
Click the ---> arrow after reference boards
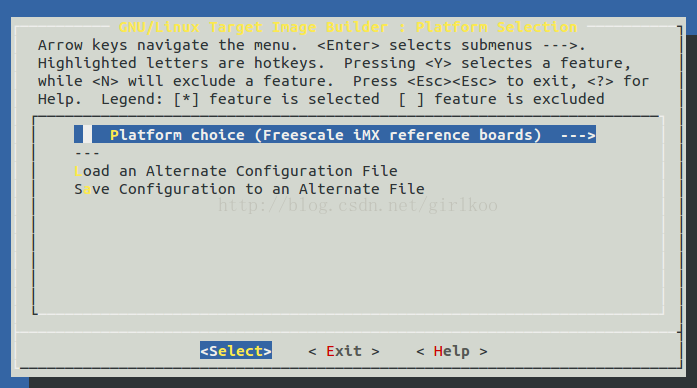pos(578,135)
